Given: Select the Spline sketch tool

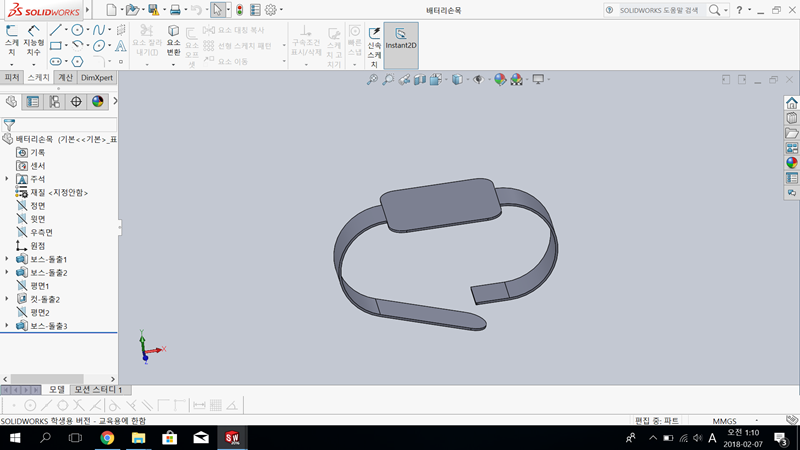Looking at the screenshot, I should (x=98, y=30).
